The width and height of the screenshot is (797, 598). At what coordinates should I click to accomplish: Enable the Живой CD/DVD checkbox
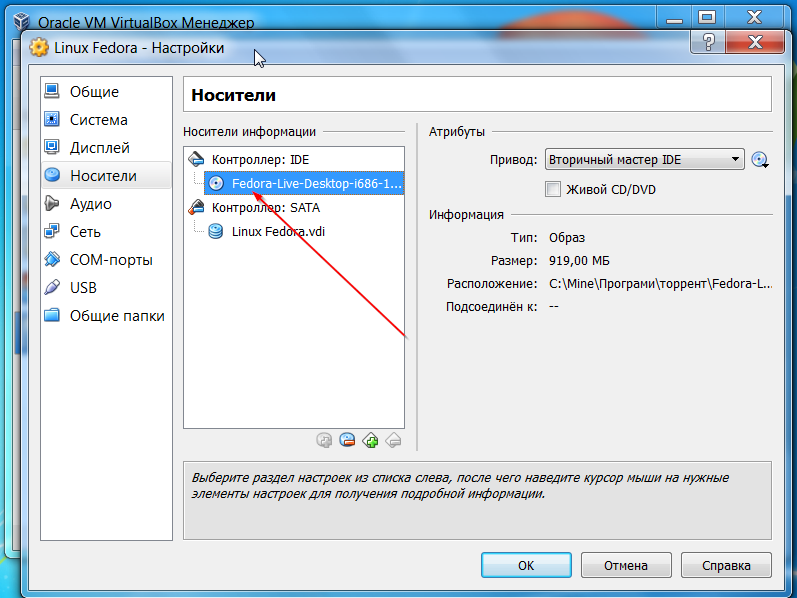point(553,189)
